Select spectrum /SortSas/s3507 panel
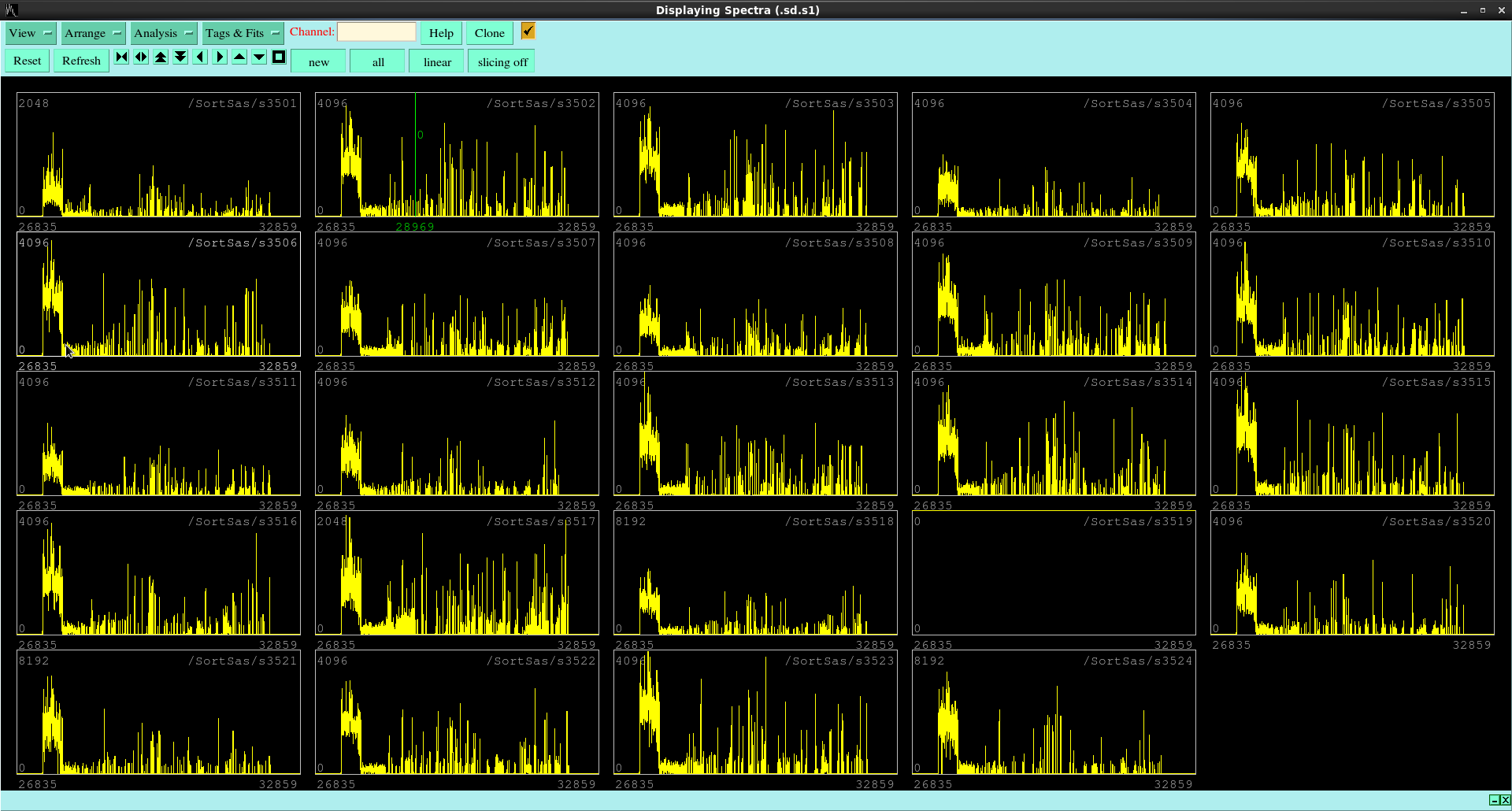1512x811 pixels. 457,294
